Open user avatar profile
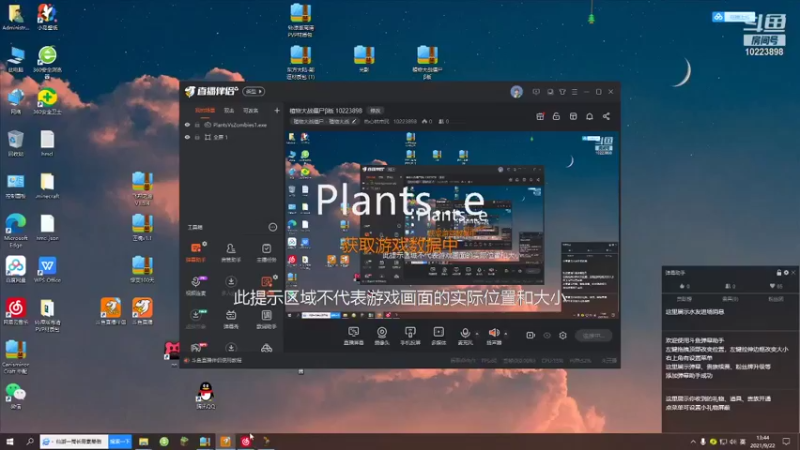 coord(516,92)
